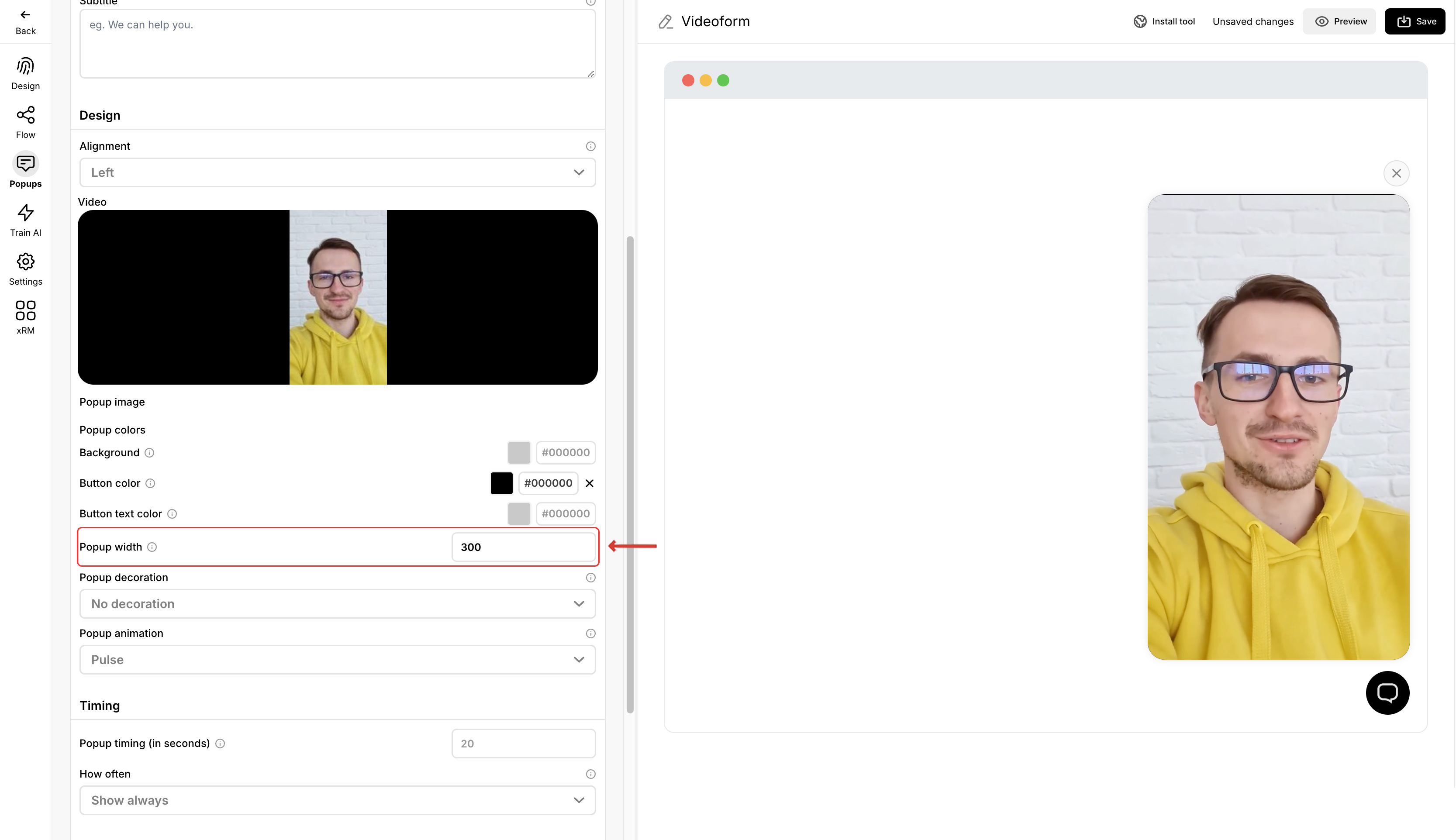Screen dimensions: 1456x840
Task: Open the Popup decoration dropdown
Action: [338, 604]
